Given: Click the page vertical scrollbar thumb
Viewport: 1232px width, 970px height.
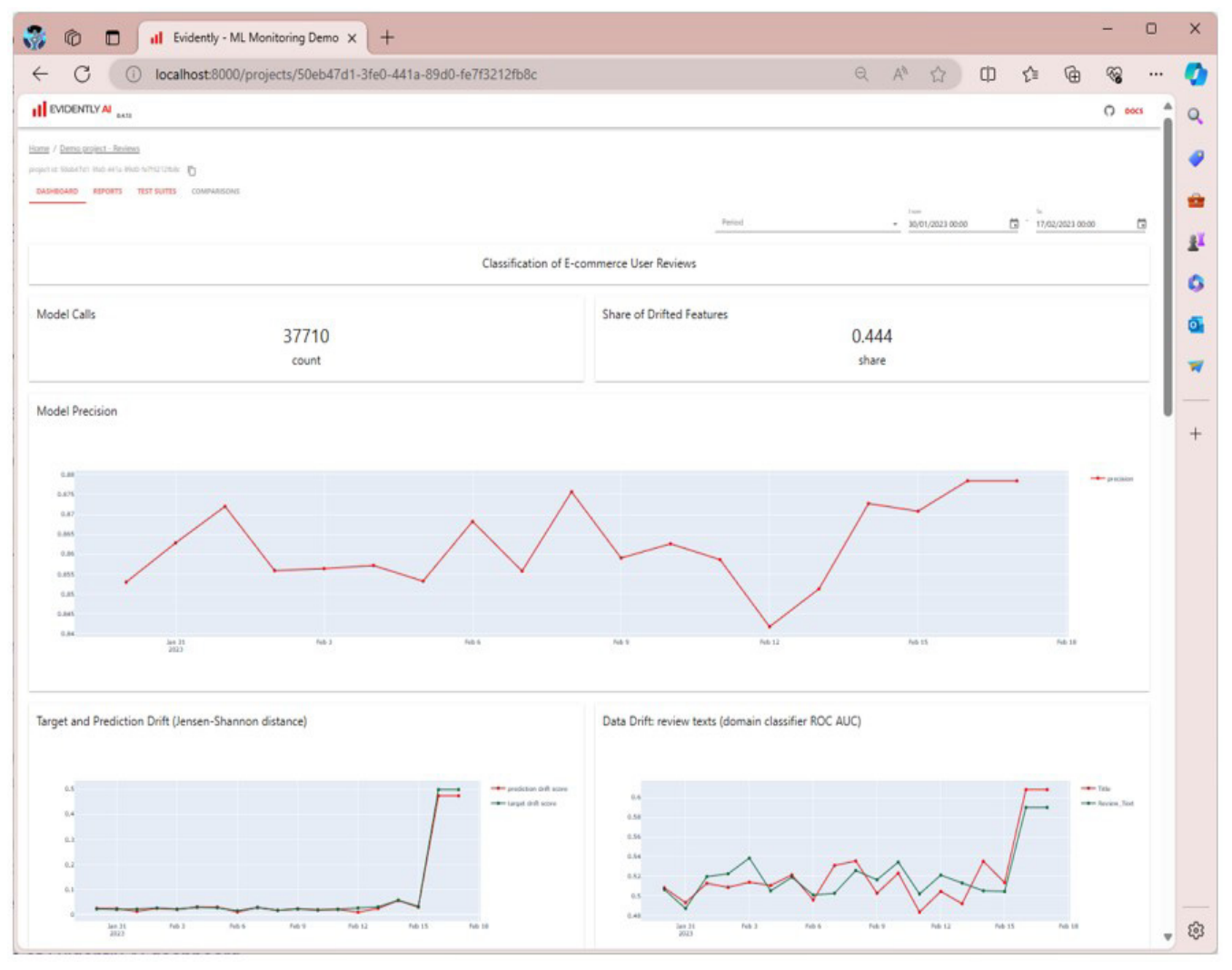Looking at the screenshot, I should click(x=1167, y=266).
